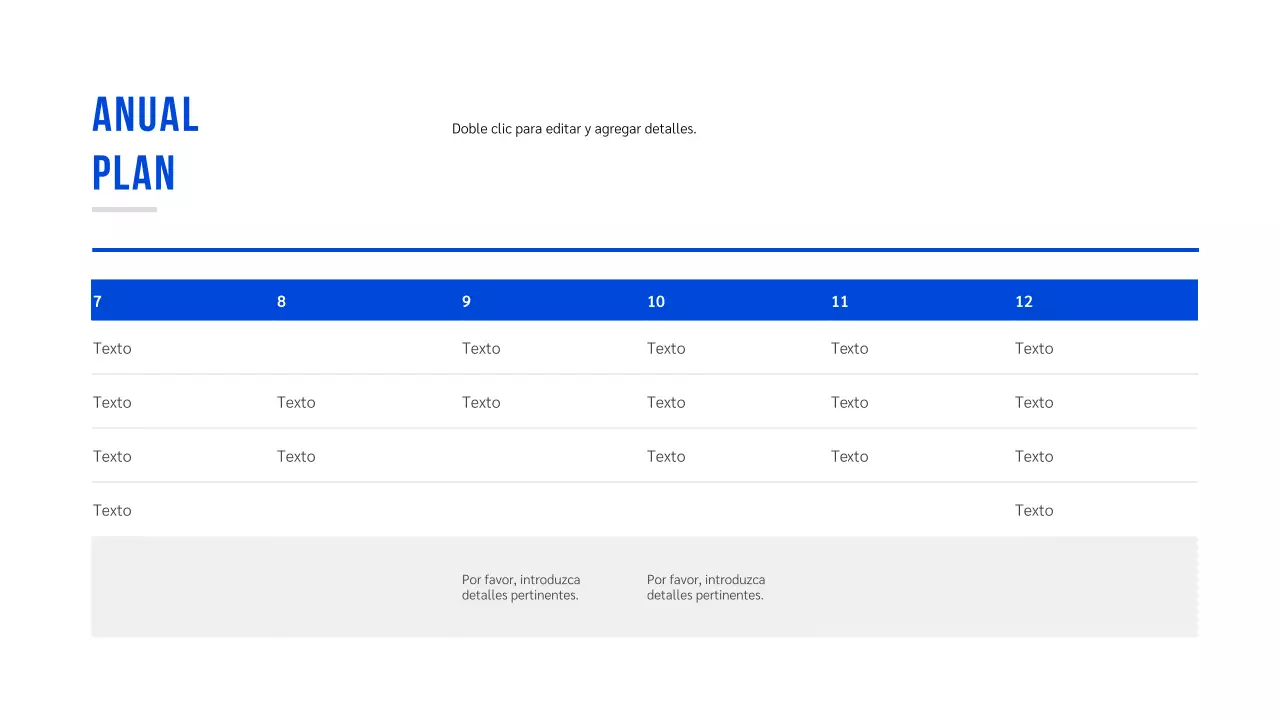Select header cell labeled 8
This screenshot has height=720, width=1280.
281,301
